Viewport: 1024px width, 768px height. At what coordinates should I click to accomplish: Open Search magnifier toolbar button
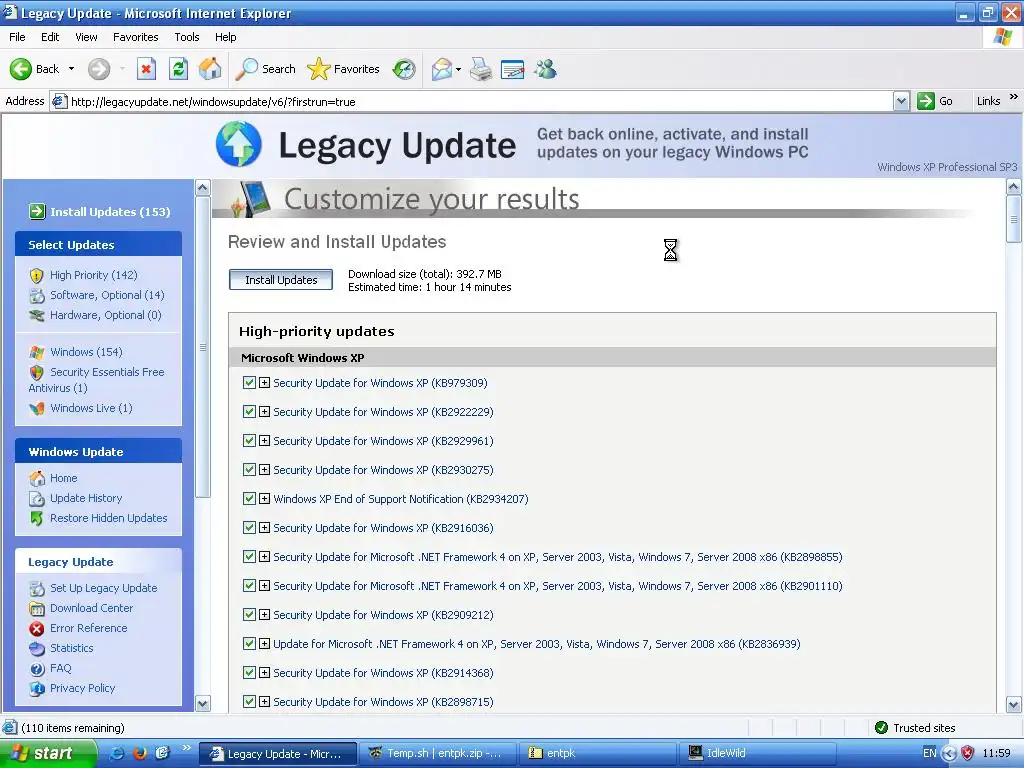click(265, 69)
